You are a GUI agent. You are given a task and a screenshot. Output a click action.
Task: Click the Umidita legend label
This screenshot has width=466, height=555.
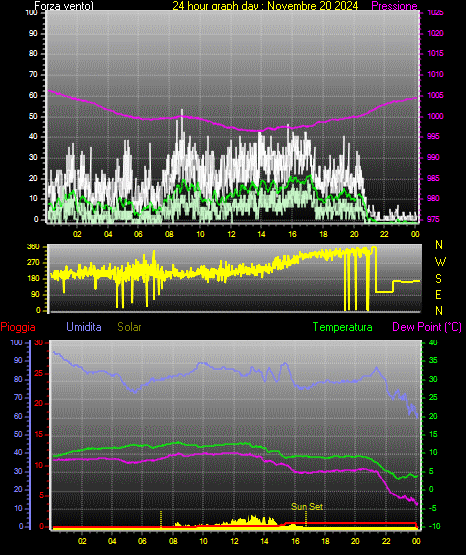(x=84, y=327)
